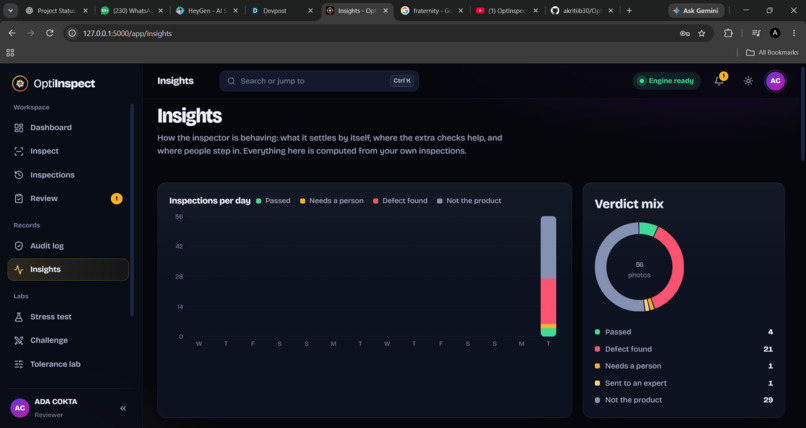Click the Ctrl K shortcut badge
The width and height of the screenshot is (806, 428).
pyautogui.click(x=402, y=81)
